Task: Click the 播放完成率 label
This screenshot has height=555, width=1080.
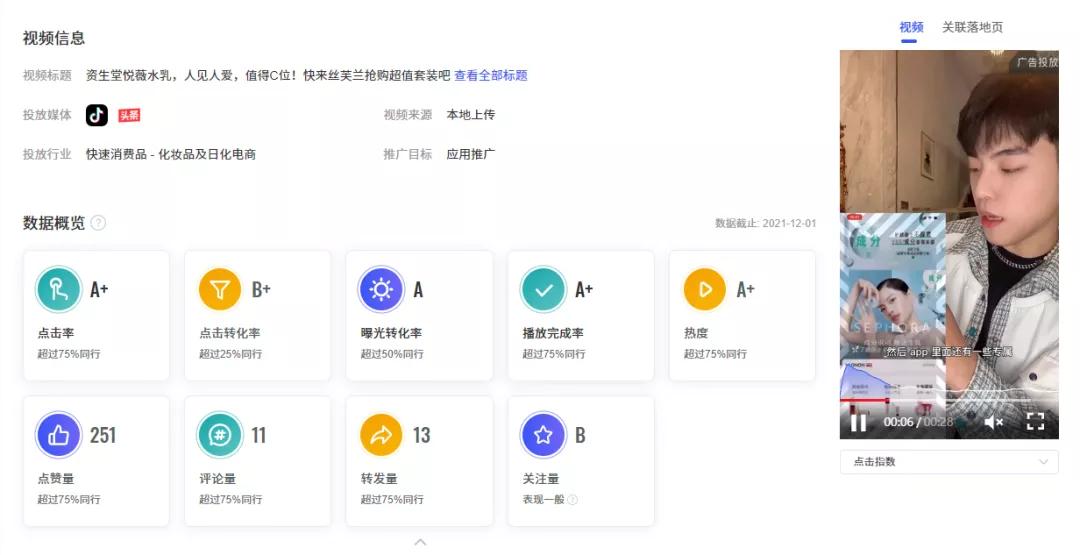Action: [x=553, y=333]
